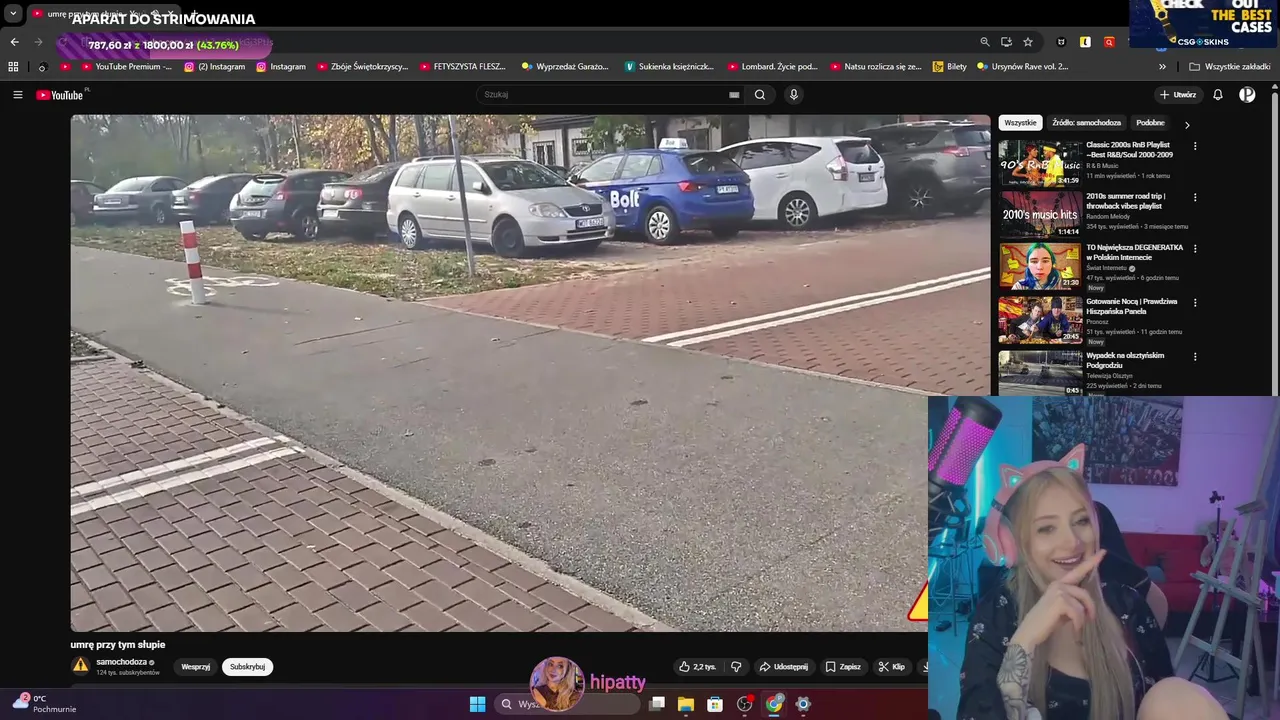
Task: Open the YouTube hamburger guide menu
Action: (x=17, y=95)
